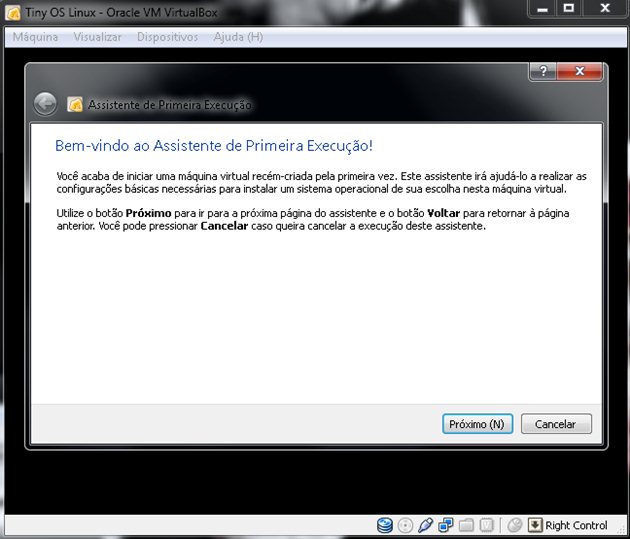Click the Assistente de Primeira Execução title text
630x539 pixels.
[x=170, y=105]
